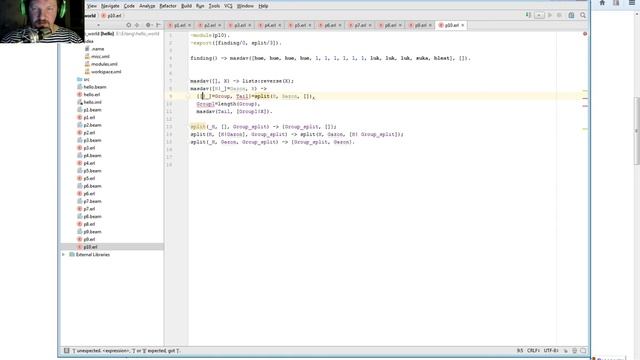
Task: Switch to the p1.erl editor tab
Action: [180, 25]
